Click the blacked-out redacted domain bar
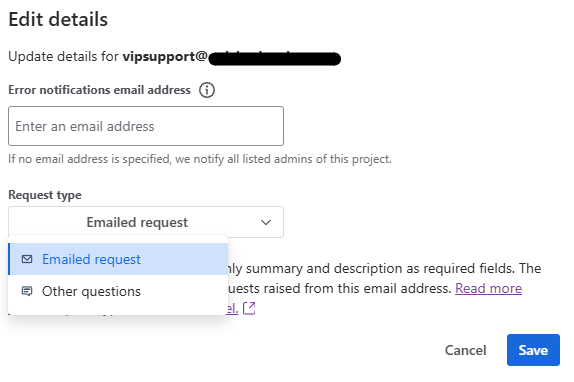This screenshot has width=574, height=382. point(275,59)
